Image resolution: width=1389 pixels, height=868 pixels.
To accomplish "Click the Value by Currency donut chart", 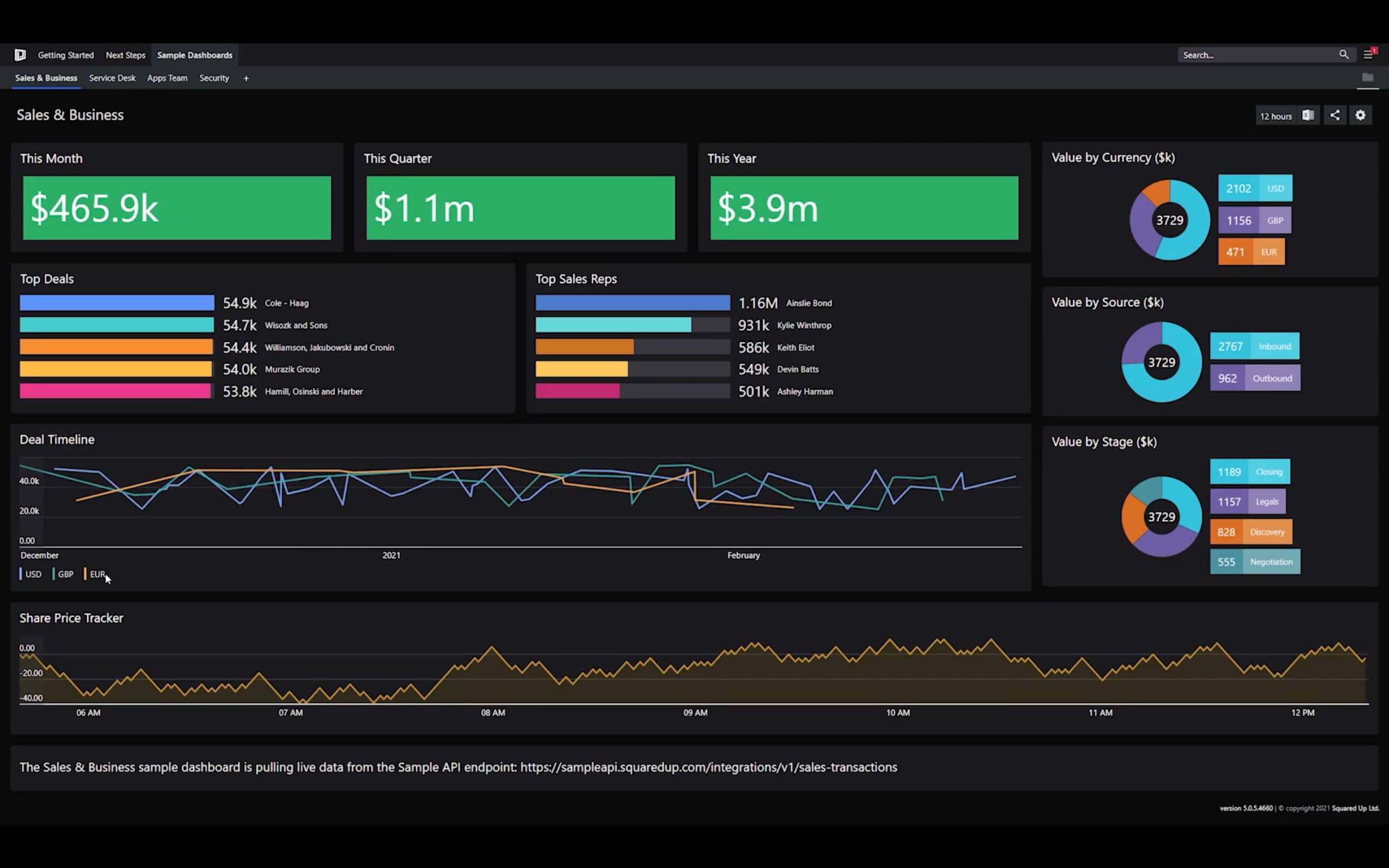I will click(1170, 220).
